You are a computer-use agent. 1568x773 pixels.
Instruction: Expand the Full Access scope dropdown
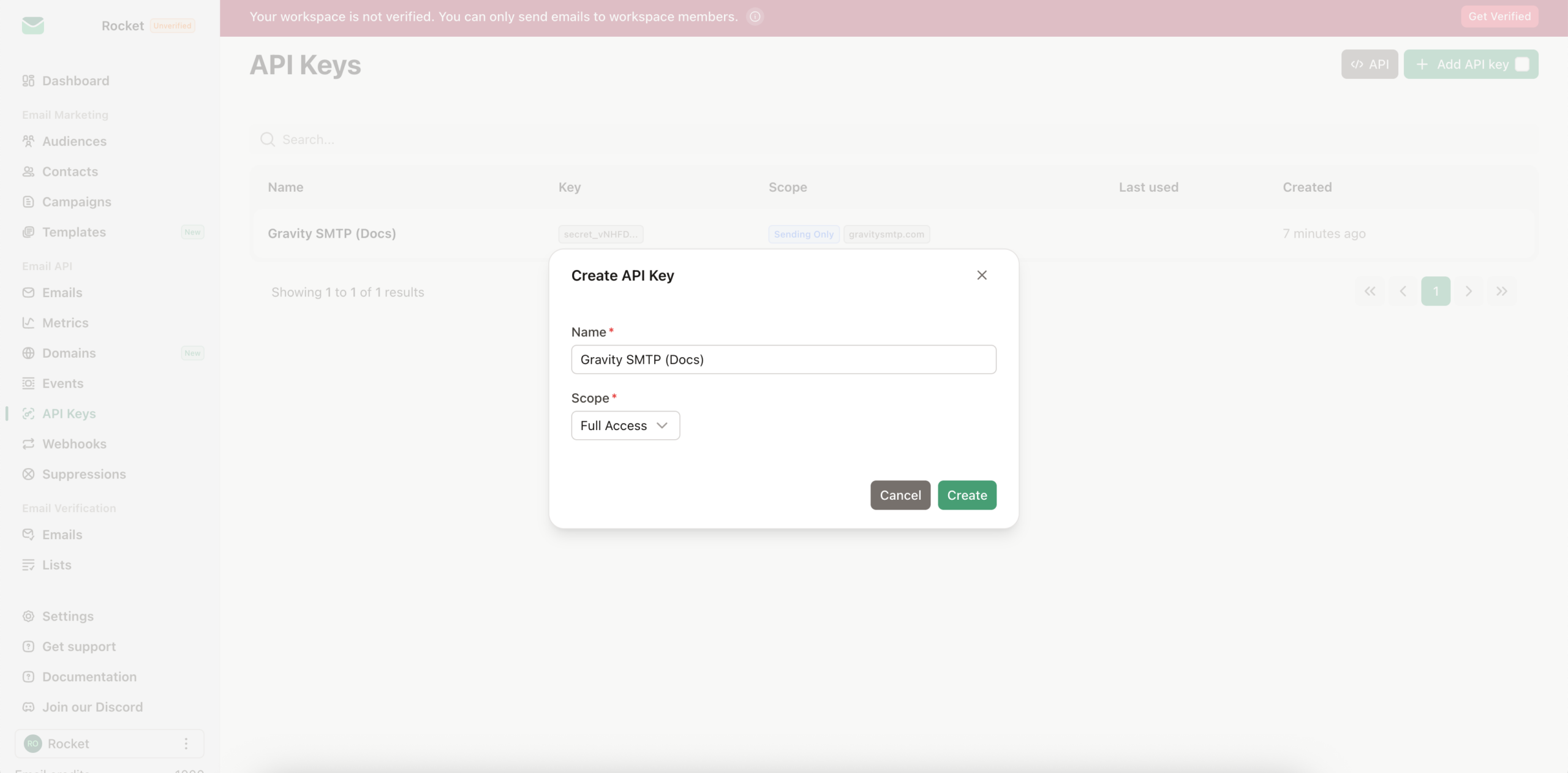(x=625, y=426)
